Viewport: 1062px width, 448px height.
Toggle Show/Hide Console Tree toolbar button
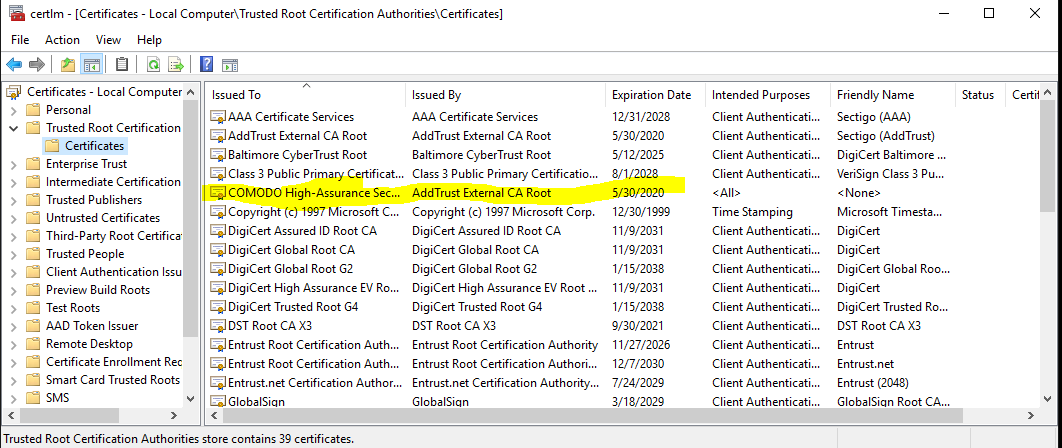(91, 64)
